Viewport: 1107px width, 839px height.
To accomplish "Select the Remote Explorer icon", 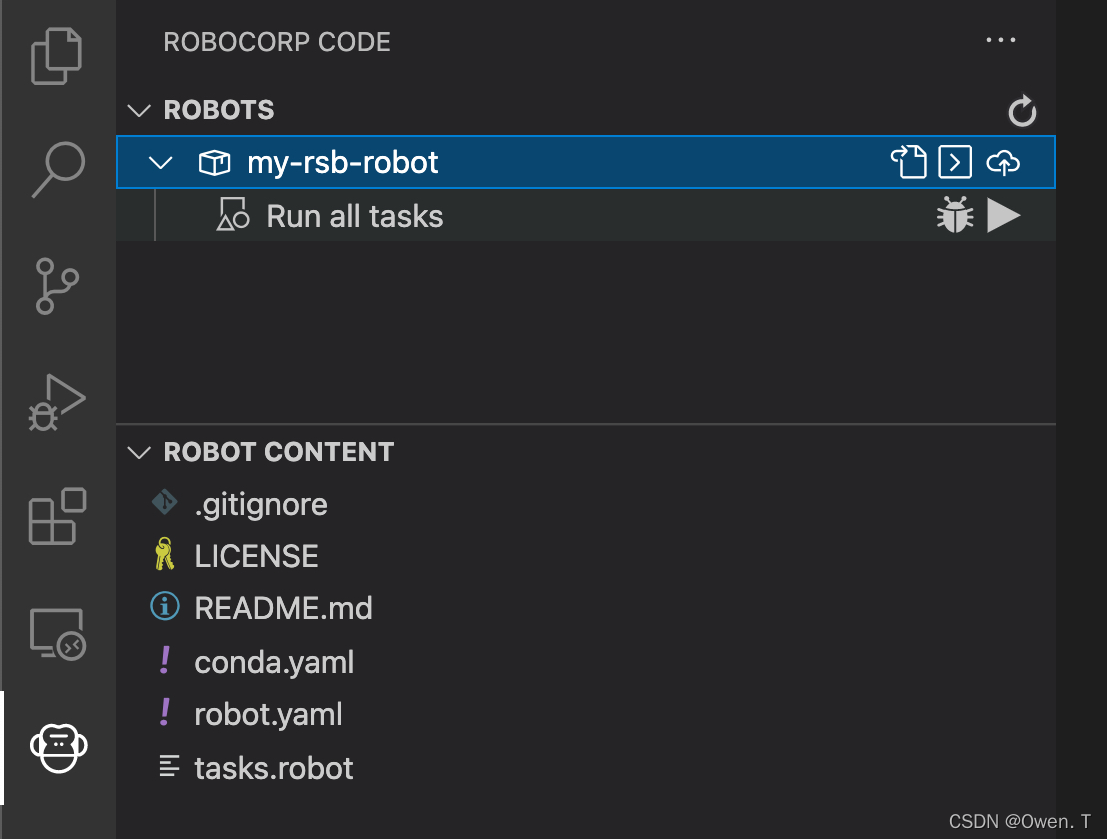I will 56,632.
